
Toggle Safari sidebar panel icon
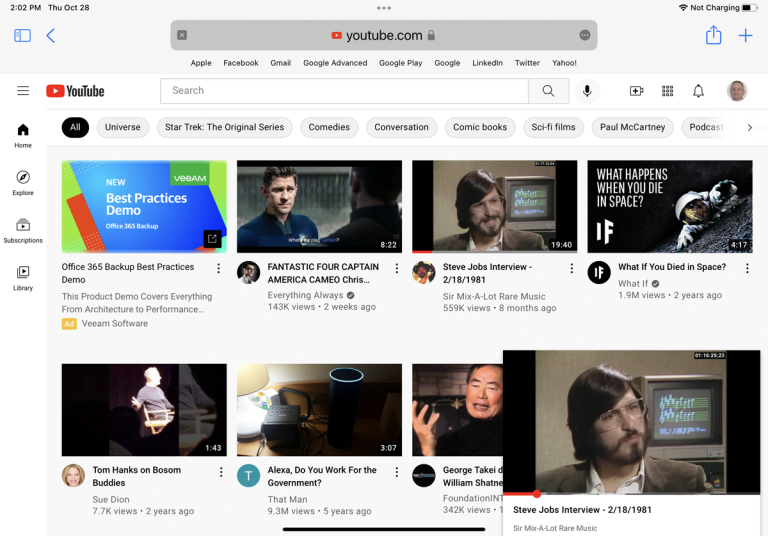click(22, 36)
